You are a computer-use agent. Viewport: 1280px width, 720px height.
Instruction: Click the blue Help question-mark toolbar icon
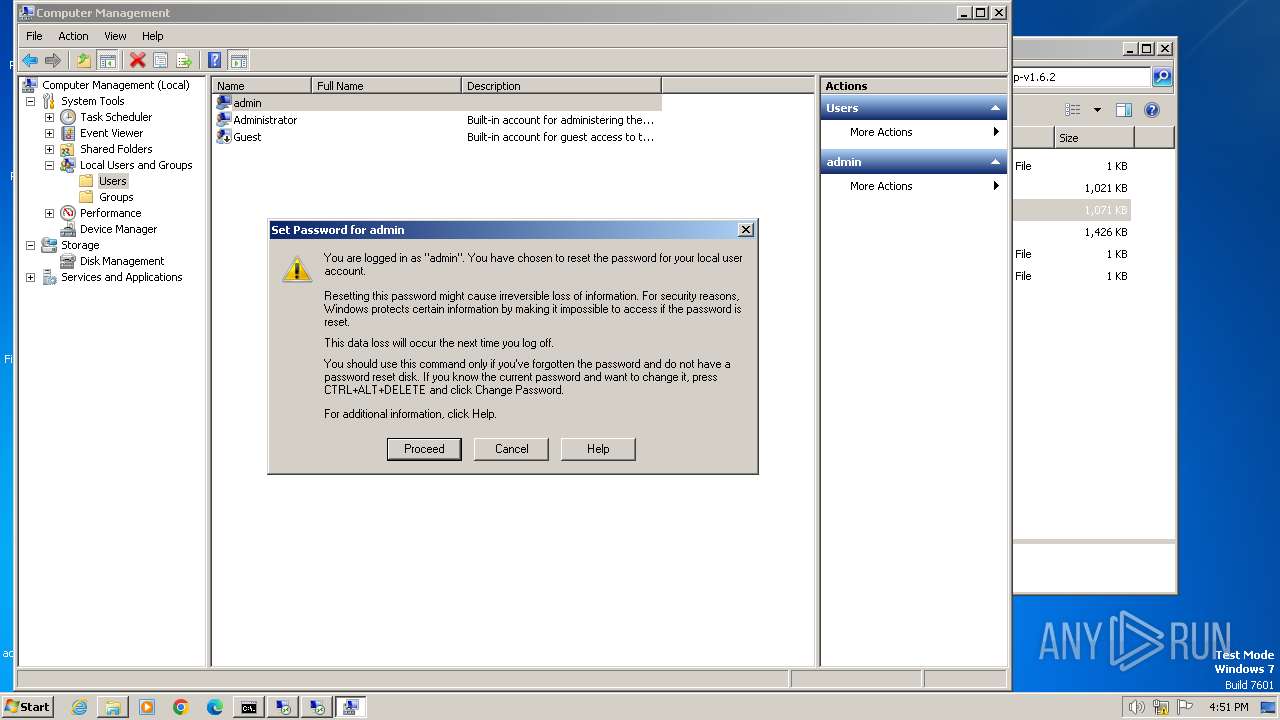click(214, 61)
